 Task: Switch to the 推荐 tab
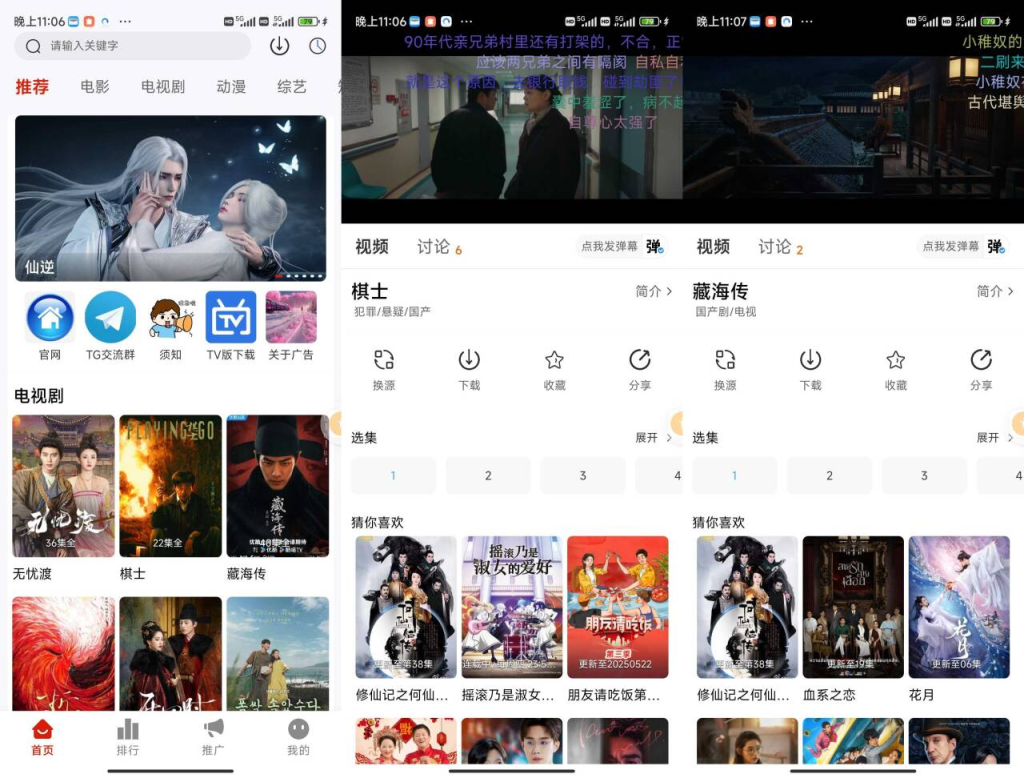32,86
